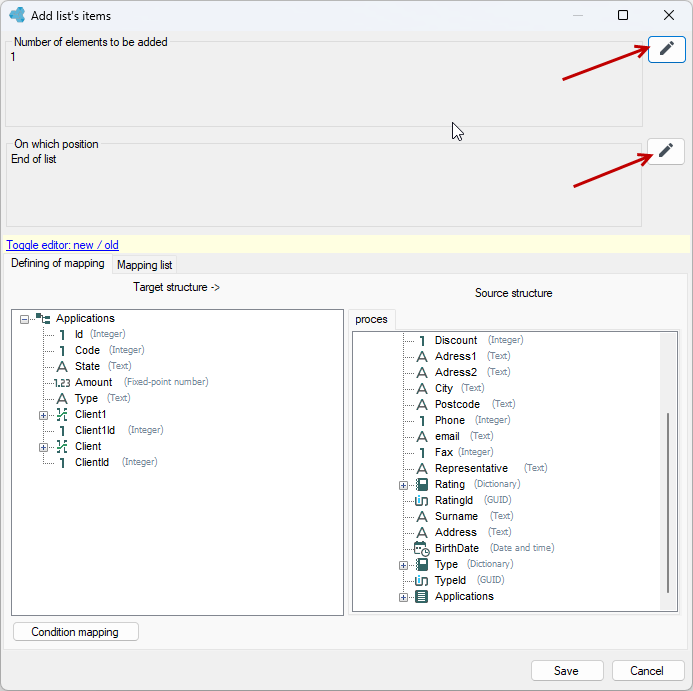Save the list item mapping
This screenshot has height=691, width=693.
567,671
